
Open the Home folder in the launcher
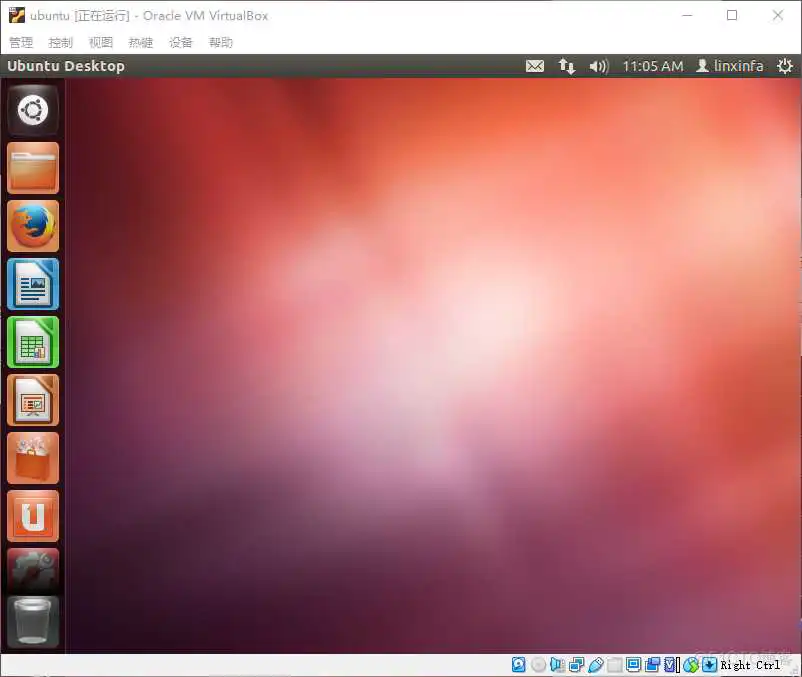click(33, 168)
